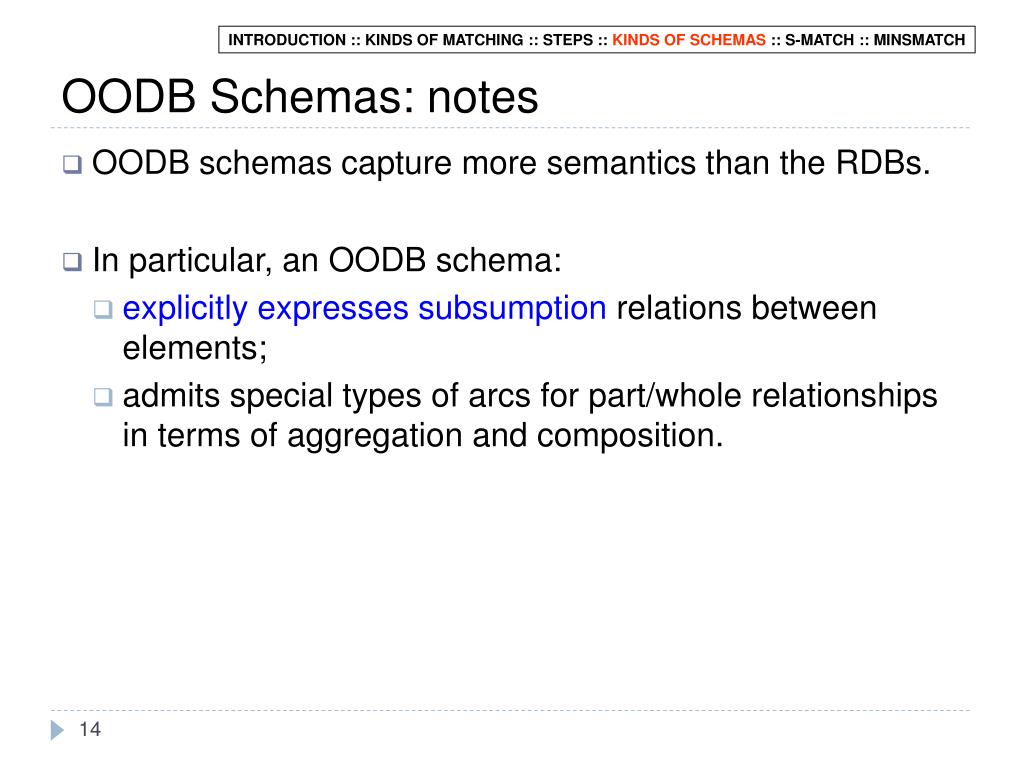
Task: Go to the STEPS section
Action: [x=568, y=40]
